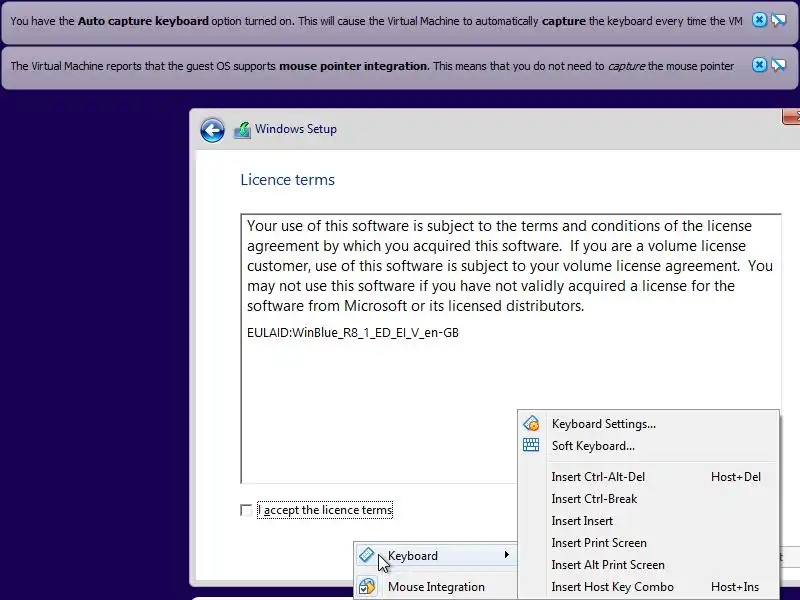This screenshot has height=600, width=800.
Task: Open Keyboard Settings from the submenu
Action: 648,424
